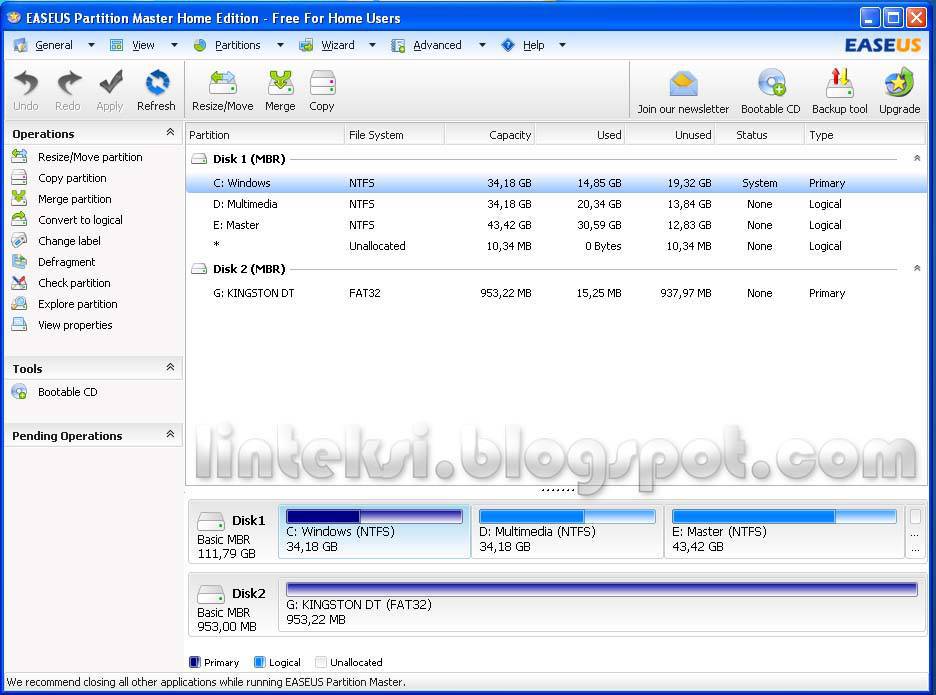Collapse the Pending Operations panel
The image size is (936, 695).
[170, 434]
